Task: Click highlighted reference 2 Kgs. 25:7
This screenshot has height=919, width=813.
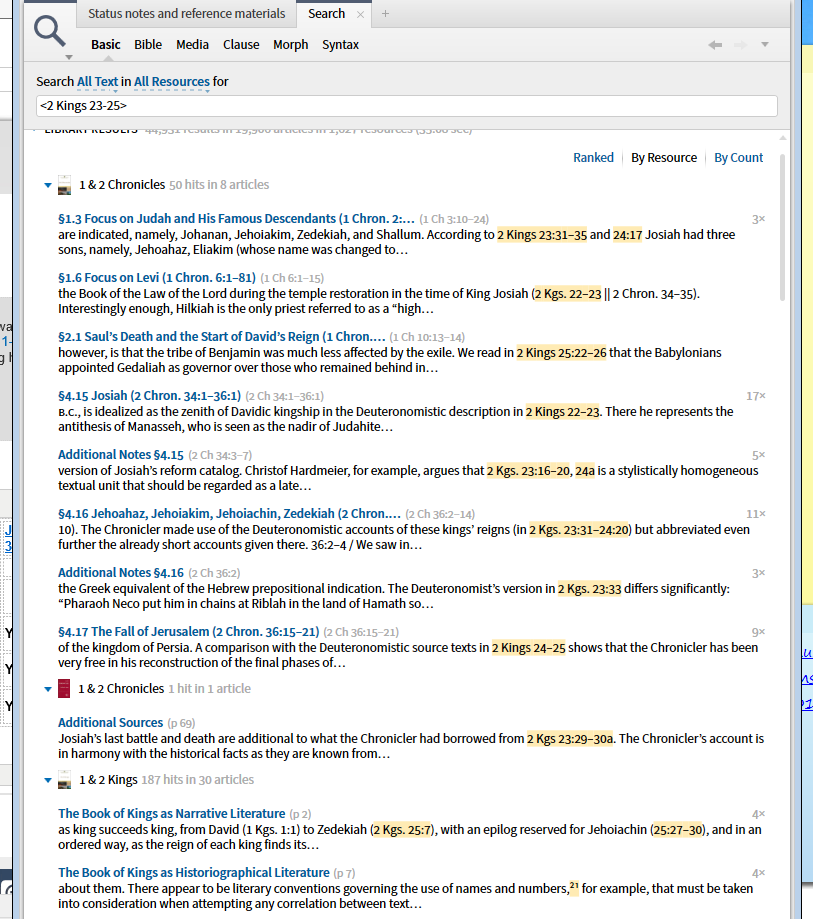Action: [x=402, y=830]
